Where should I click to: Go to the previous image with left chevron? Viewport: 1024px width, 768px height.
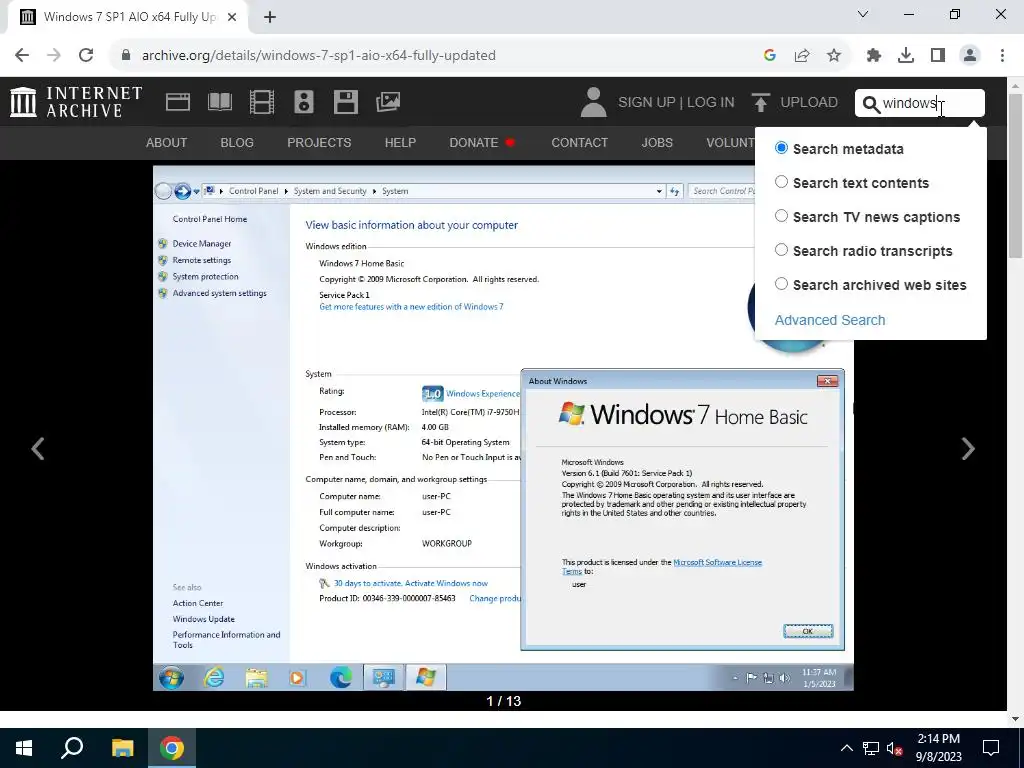[38, 449]
